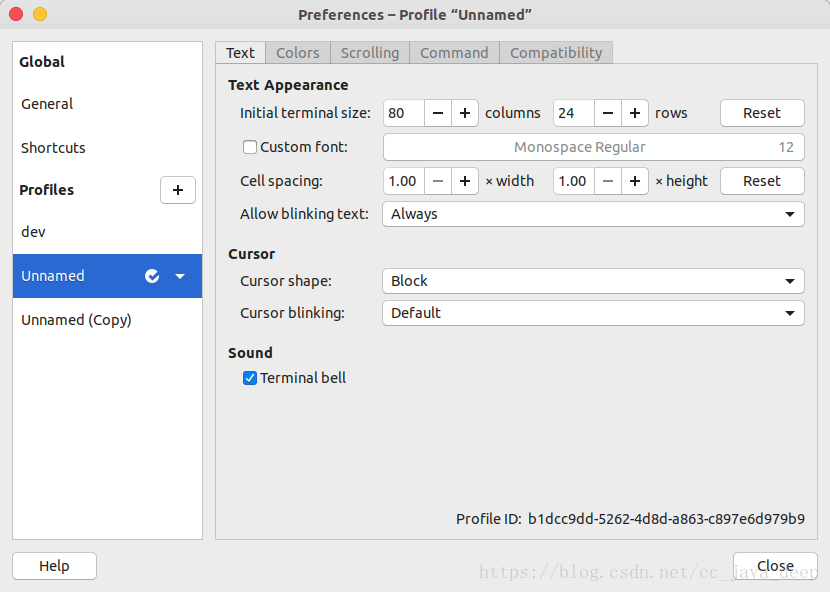The image size is (830, 592).
Task: Open the Cursor blinking dropdown
Action: (593, 313)
